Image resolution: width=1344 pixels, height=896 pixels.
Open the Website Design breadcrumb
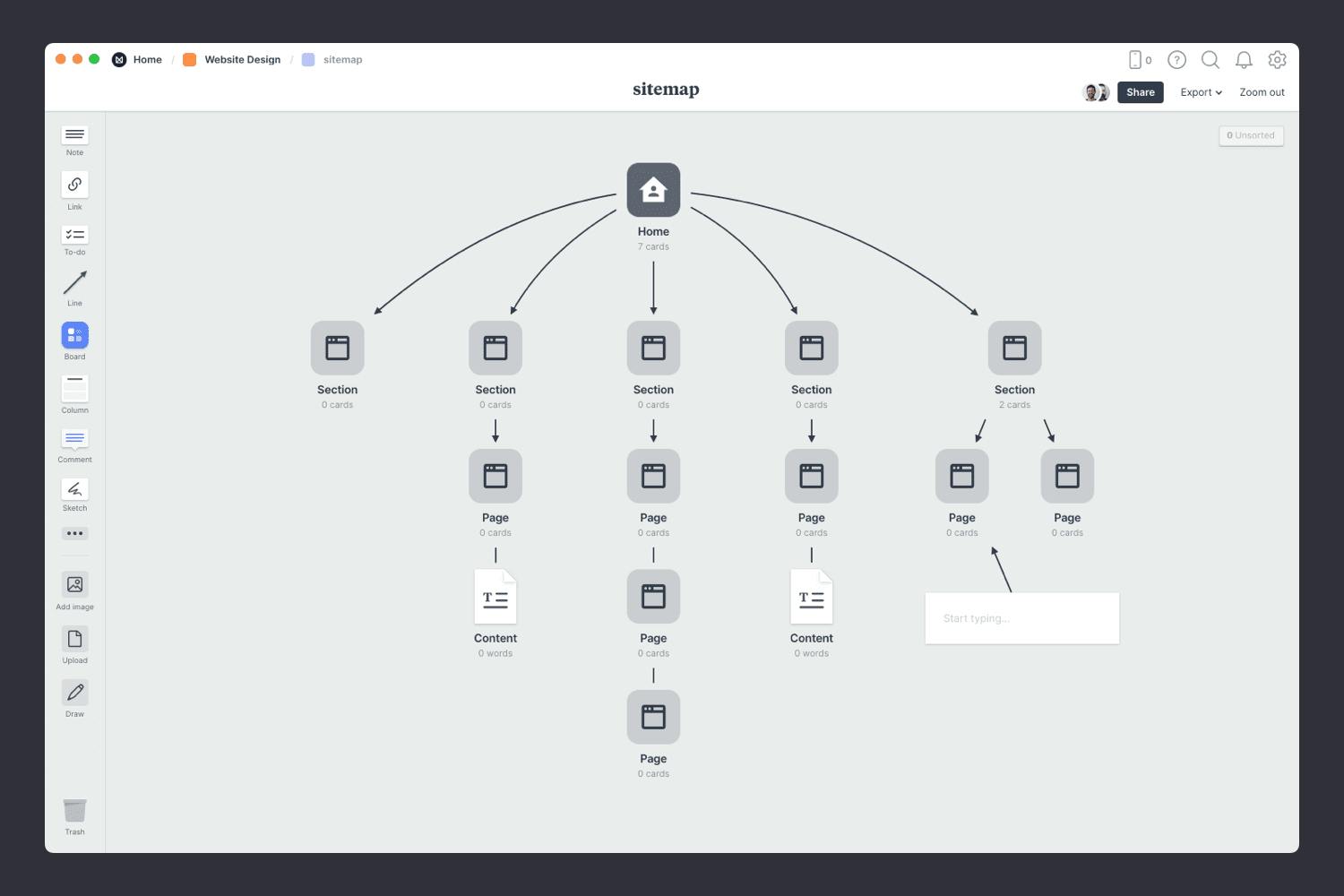(x=242, y=59)
